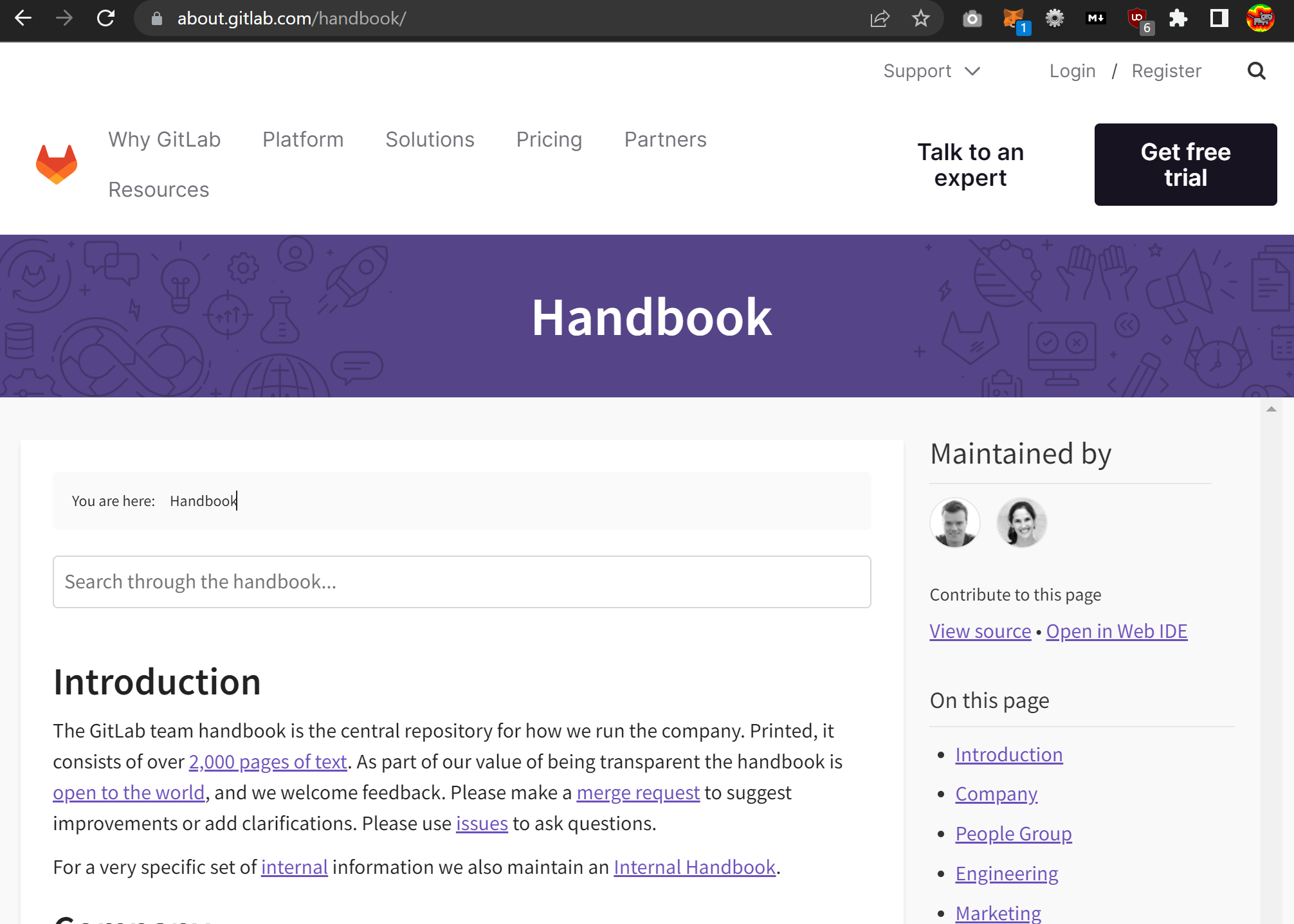The image size is (1294, 924).
Task: Expand the Support dropdown menu
Action: click(x=931, y=71)
